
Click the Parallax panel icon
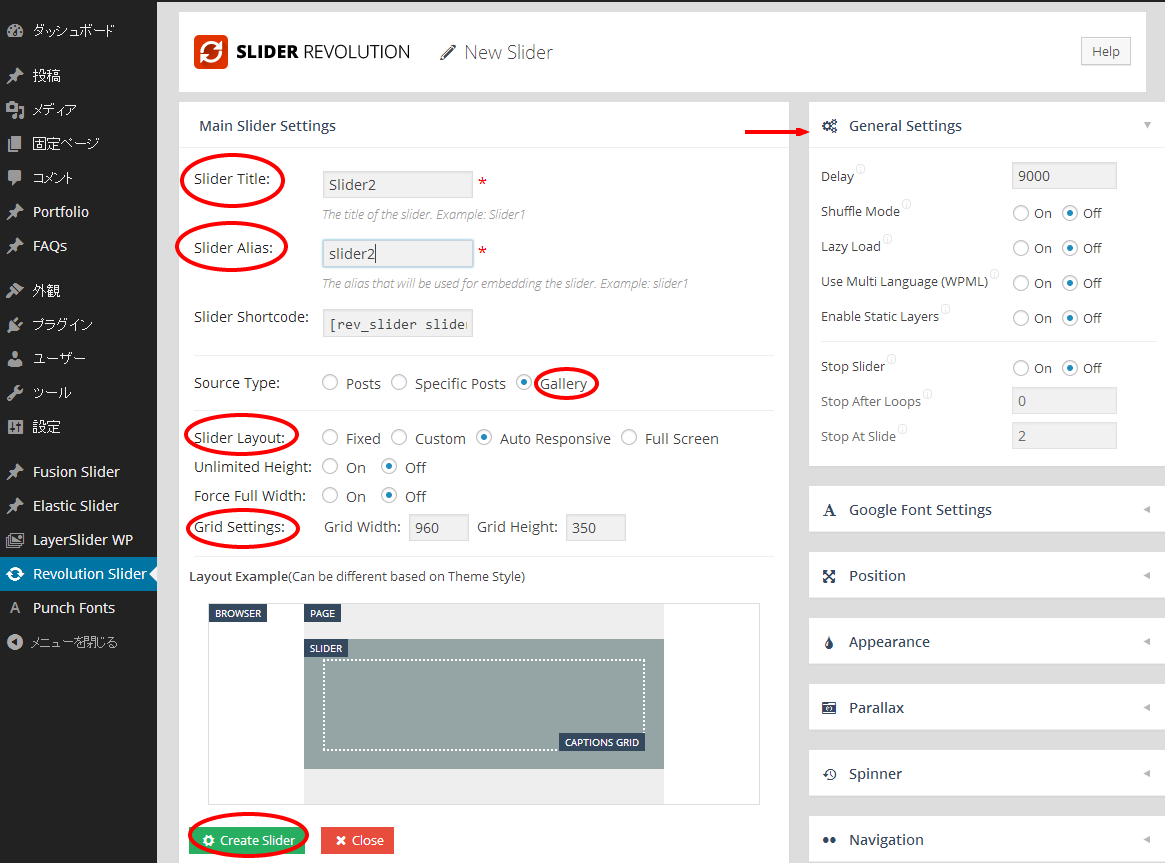(829, 708)
